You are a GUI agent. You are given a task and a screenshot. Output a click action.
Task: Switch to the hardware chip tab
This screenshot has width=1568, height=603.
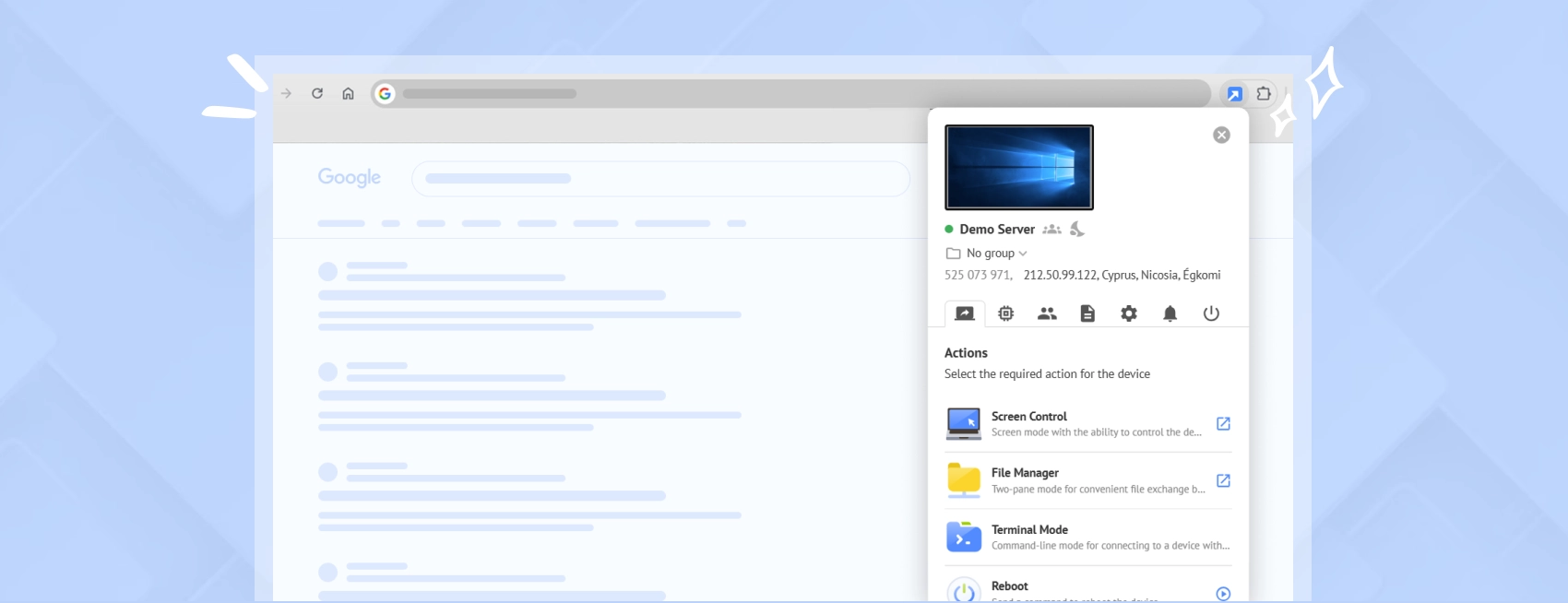[x=1005, y=313]
